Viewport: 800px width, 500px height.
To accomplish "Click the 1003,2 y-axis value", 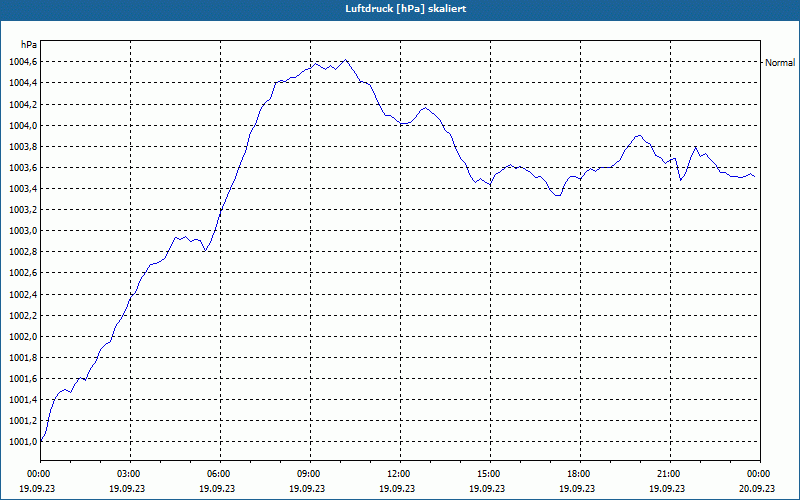I will pyautogui.click(x=22, y=210).
